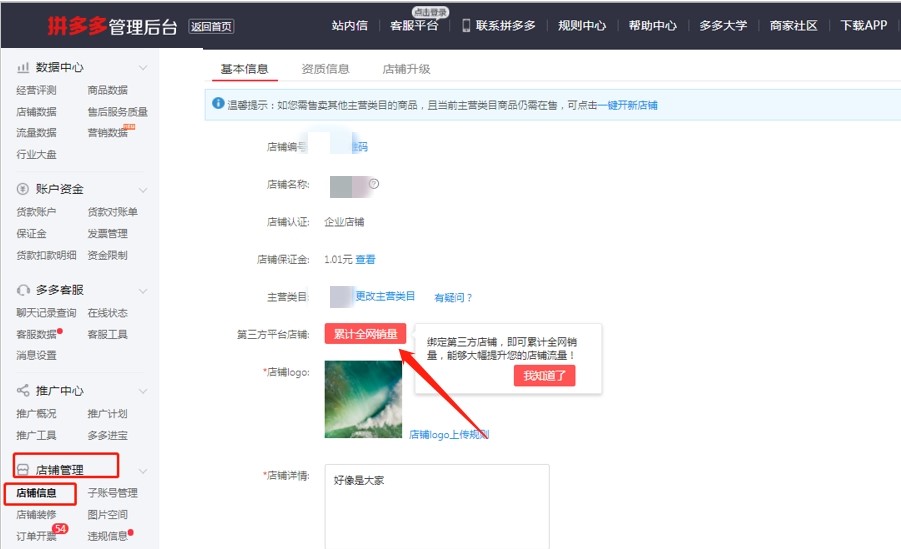Open 售后服务质量 in the sidebar
The image size is (901, 549).
117,112
